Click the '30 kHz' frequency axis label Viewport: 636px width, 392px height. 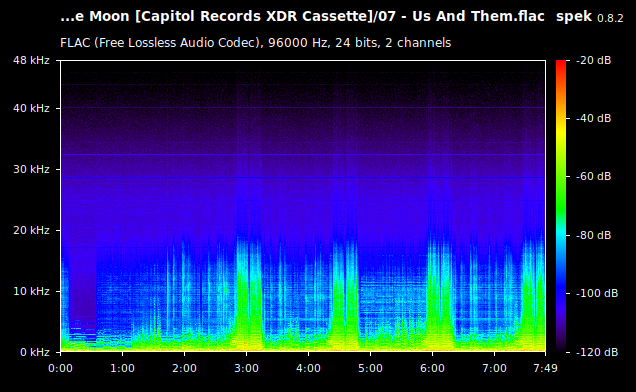[x=31, y=169]
